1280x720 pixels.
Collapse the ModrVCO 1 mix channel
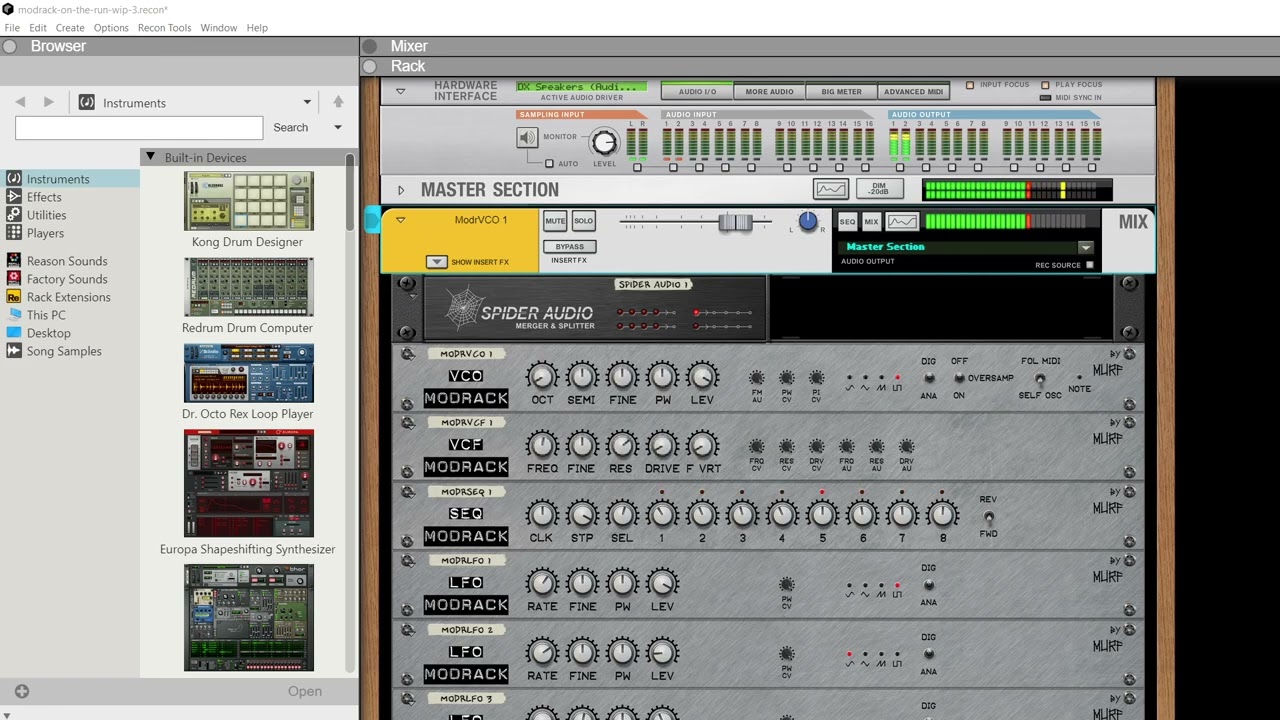click(x=401, y=220)
